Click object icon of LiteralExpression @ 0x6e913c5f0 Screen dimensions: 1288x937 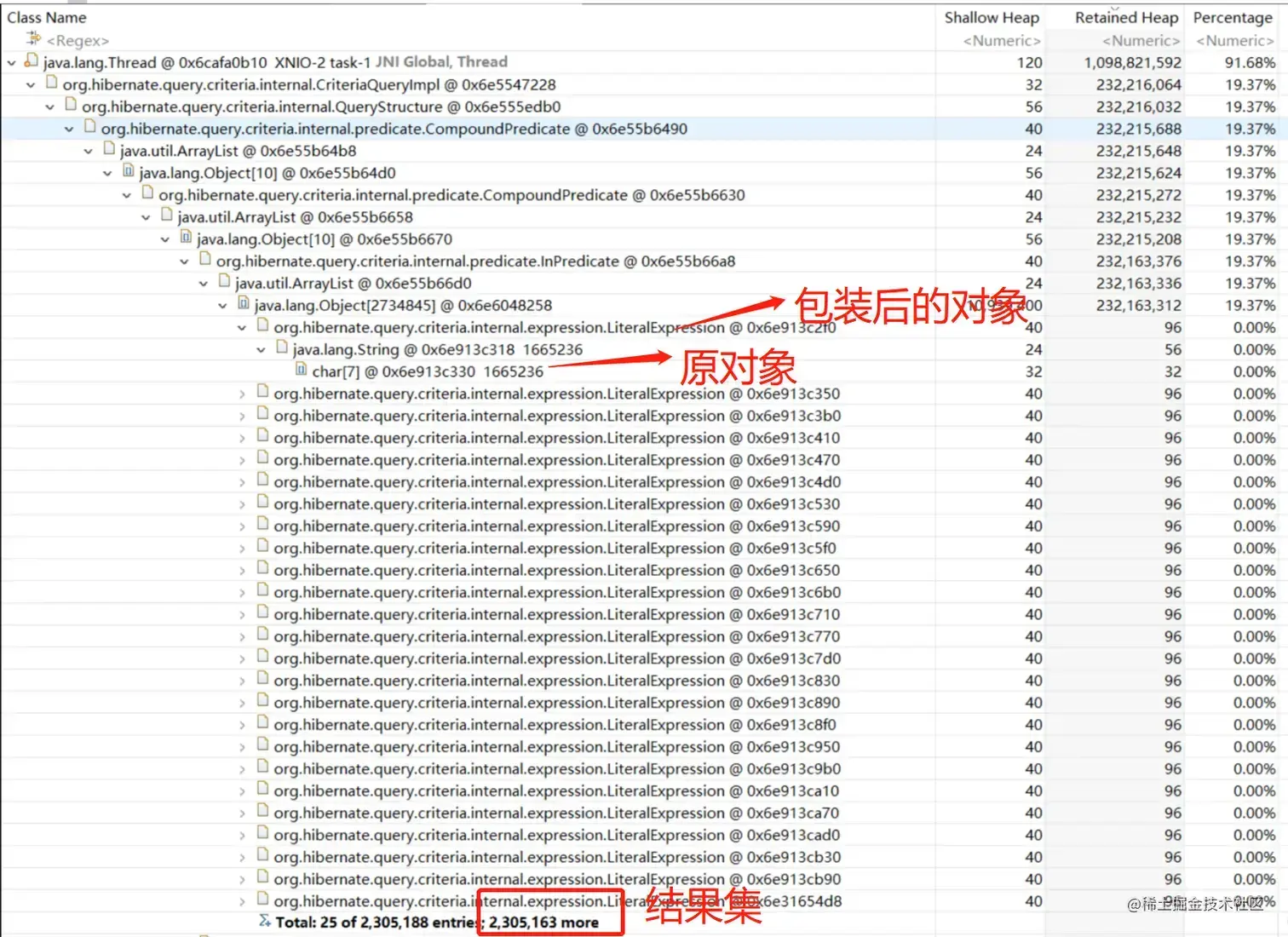262,547
